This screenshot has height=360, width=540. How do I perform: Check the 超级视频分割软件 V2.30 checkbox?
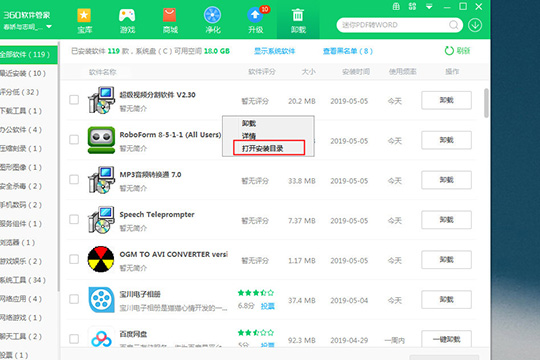[x=74, y=100]
